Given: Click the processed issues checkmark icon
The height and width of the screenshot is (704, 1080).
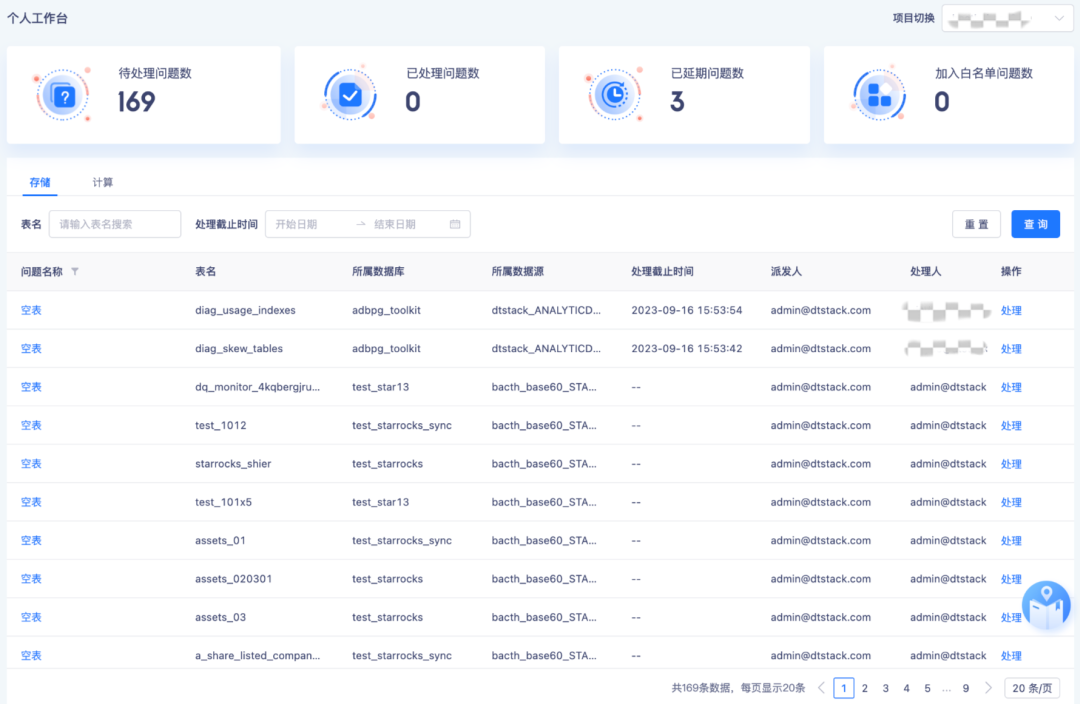Looking at the screenshot, I should coord(350,96).
